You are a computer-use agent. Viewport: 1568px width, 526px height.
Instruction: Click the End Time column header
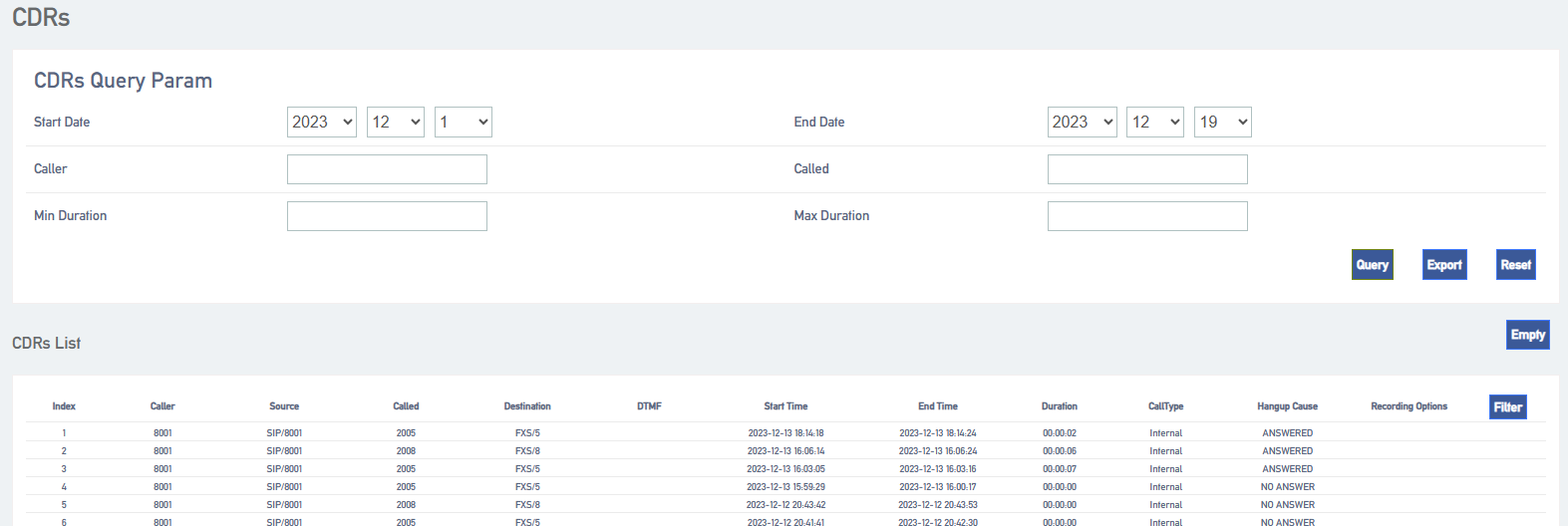[938, 406]
